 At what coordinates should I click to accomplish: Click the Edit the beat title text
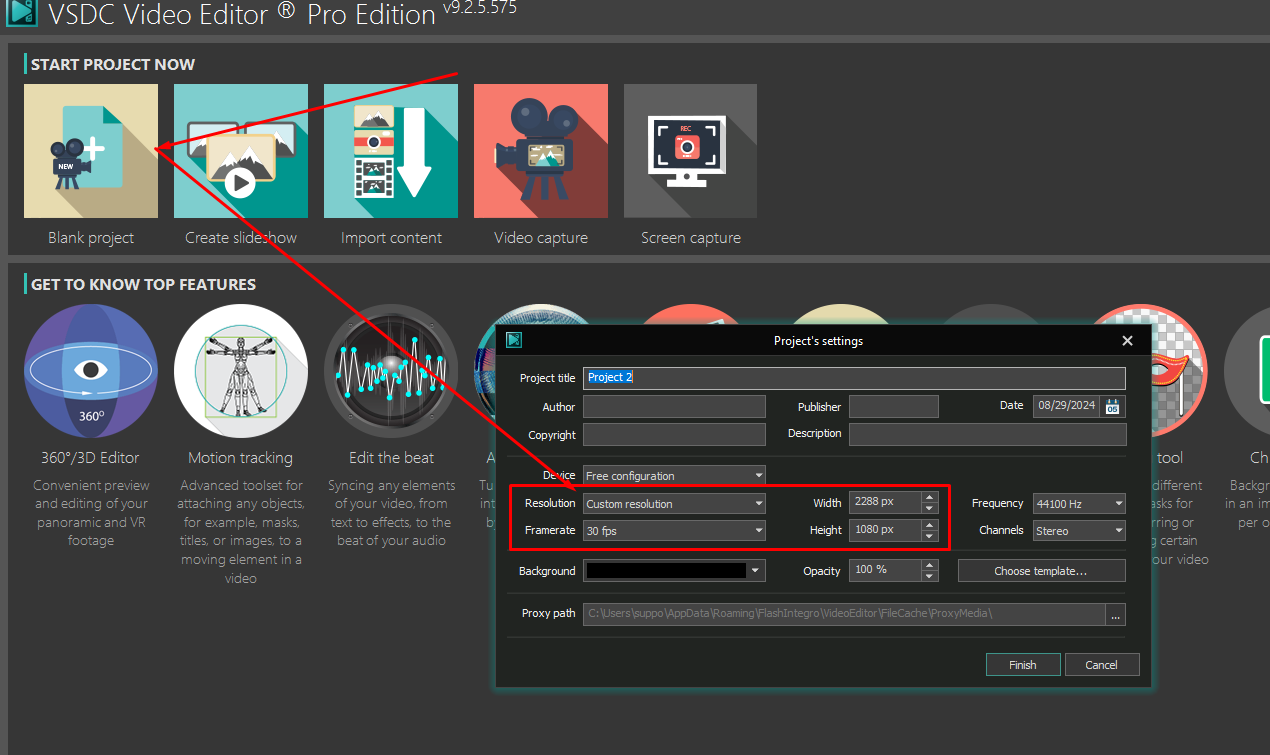click(x=391, y=458)
